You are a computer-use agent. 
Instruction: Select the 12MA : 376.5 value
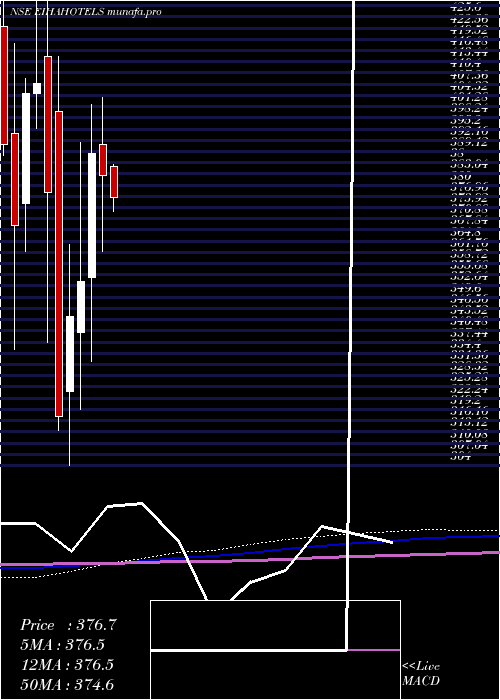67,664
